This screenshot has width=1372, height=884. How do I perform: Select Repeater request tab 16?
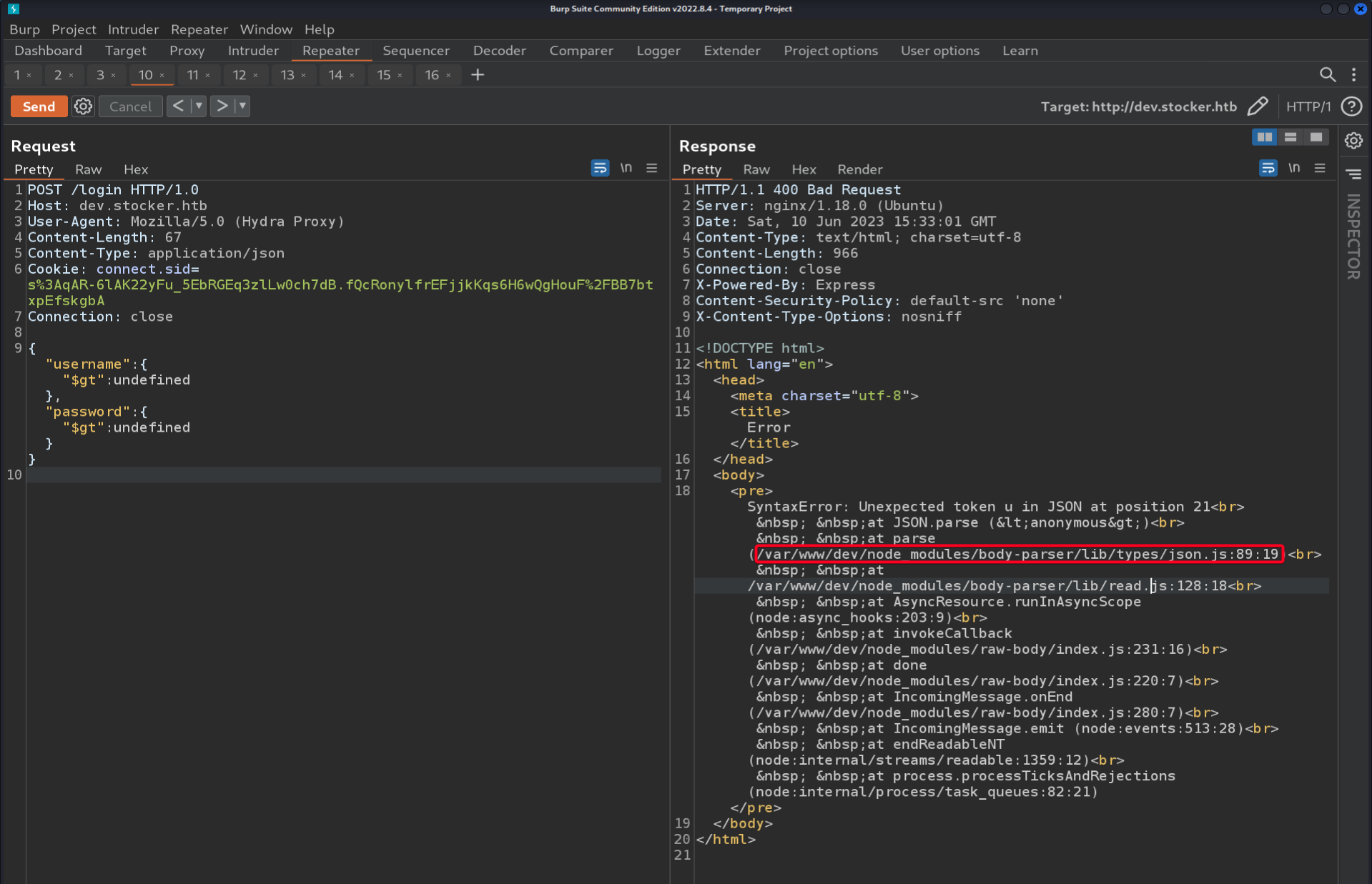pos(431,74)
